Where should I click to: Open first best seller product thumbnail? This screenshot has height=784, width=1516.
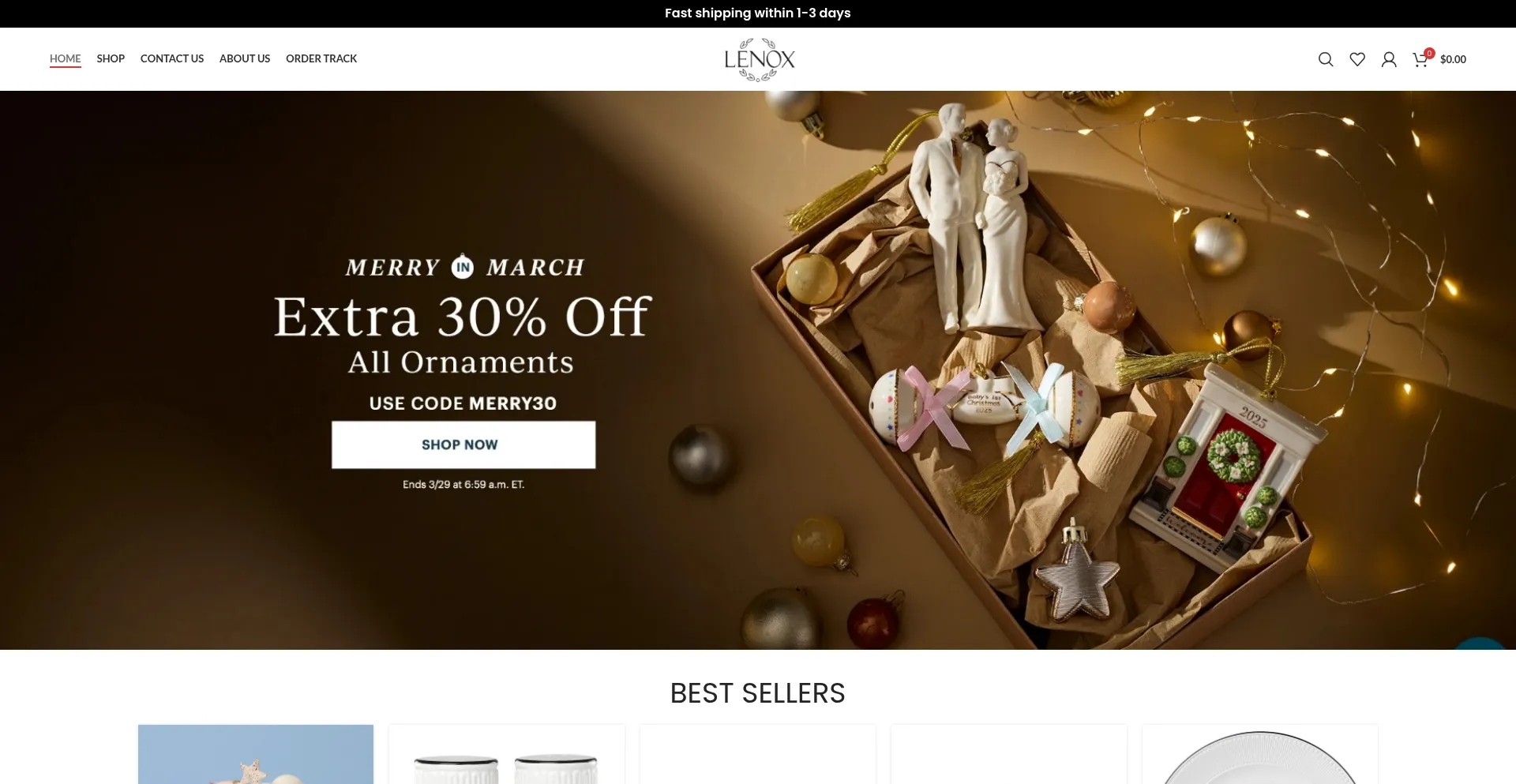pyautogui.click(x=256, y=754)
